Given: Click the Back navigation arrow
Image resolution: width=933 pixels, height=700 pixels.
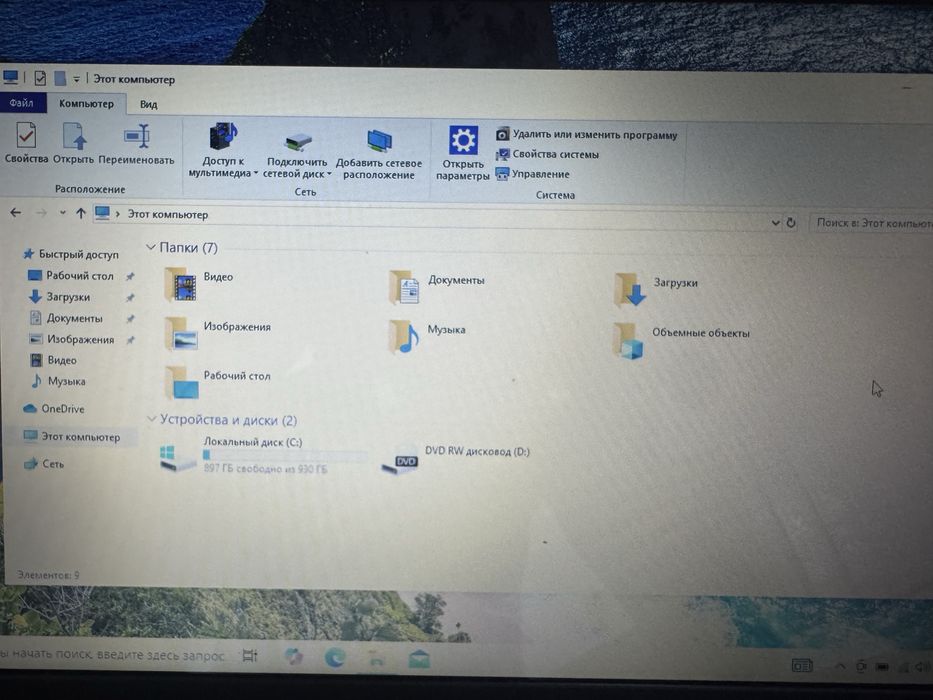Looking at the screenshot, I should click(16, 212).
